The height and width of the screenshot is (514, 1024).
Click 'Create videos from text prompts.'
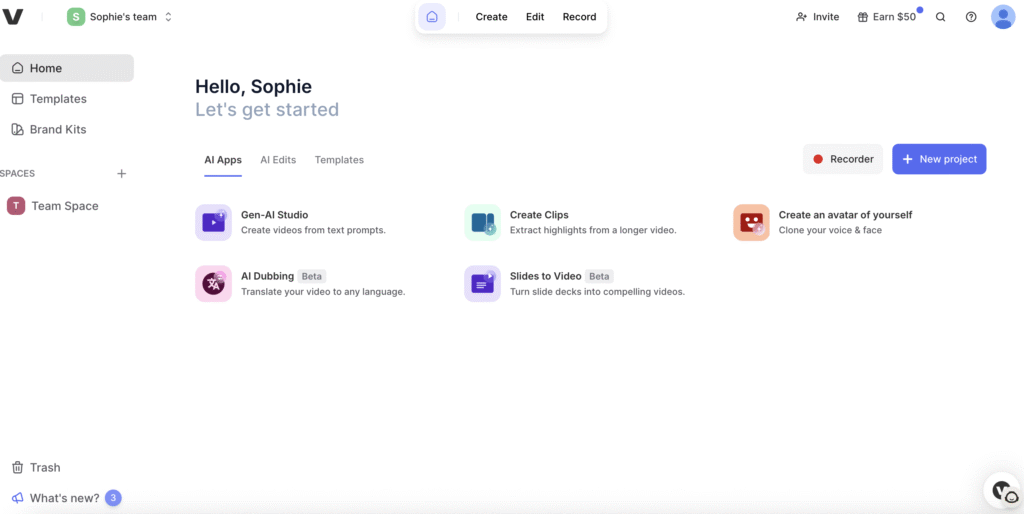tap(313, 231)
